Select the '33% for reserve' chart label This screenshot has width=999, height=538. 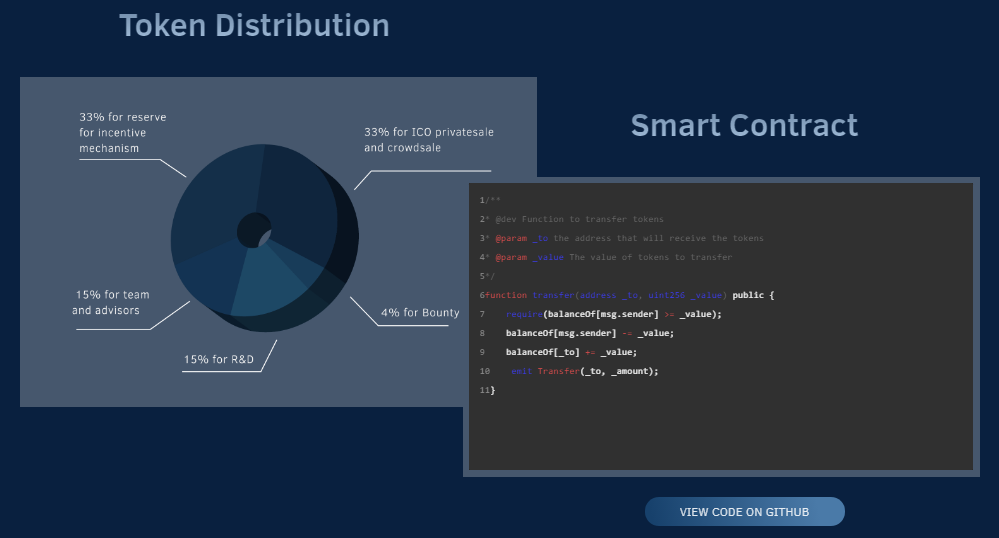pos(123,133)
